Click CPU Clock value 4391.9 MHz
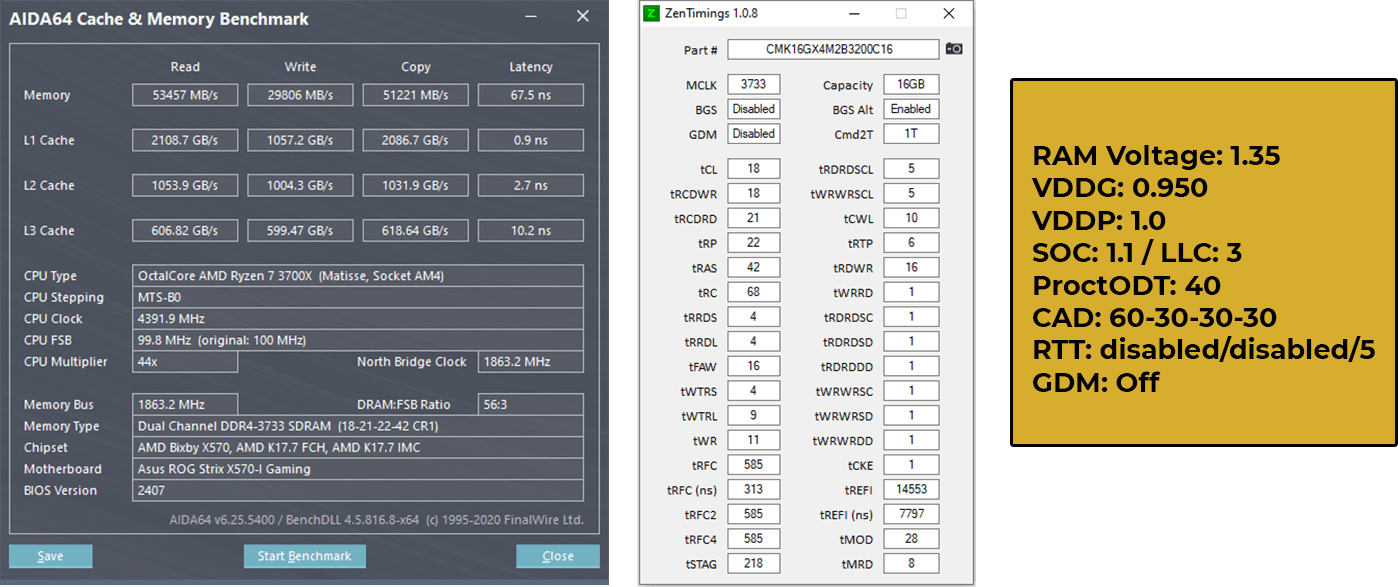1398x587 pixels. pyautogui.click(x=358, y=319)
